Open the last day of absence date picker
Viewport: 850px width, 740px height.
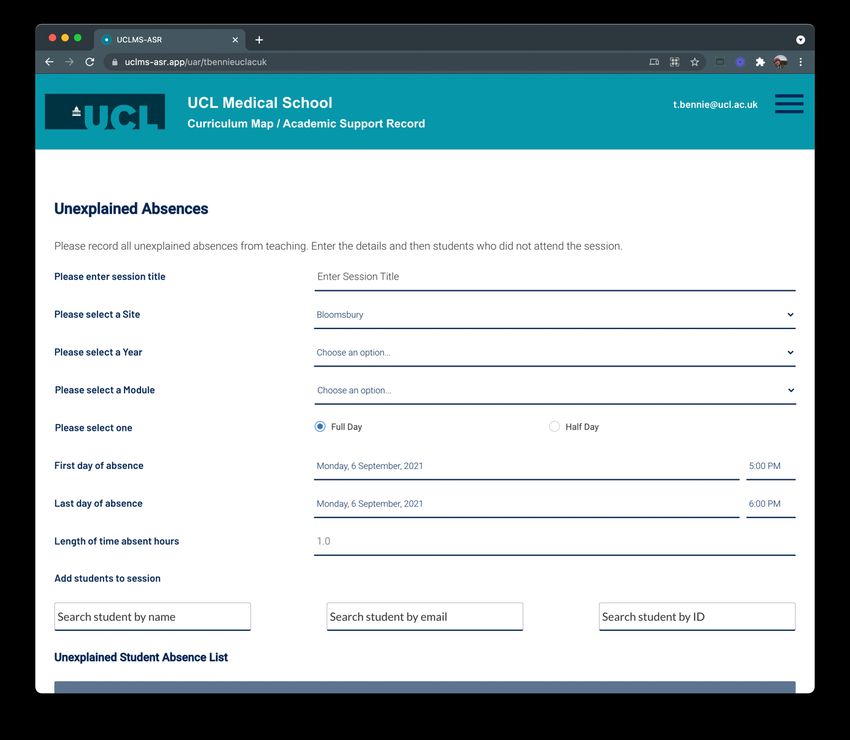tap(526, 504)
